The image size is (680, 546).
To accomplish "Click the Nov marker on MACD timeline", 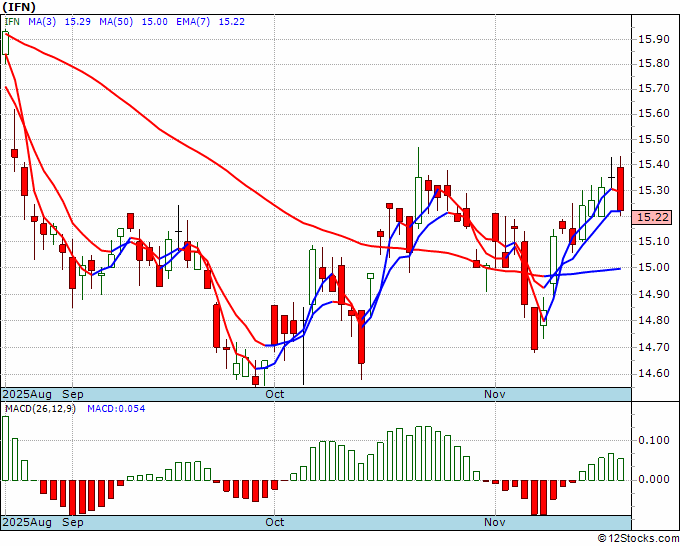I will (495, 522).
